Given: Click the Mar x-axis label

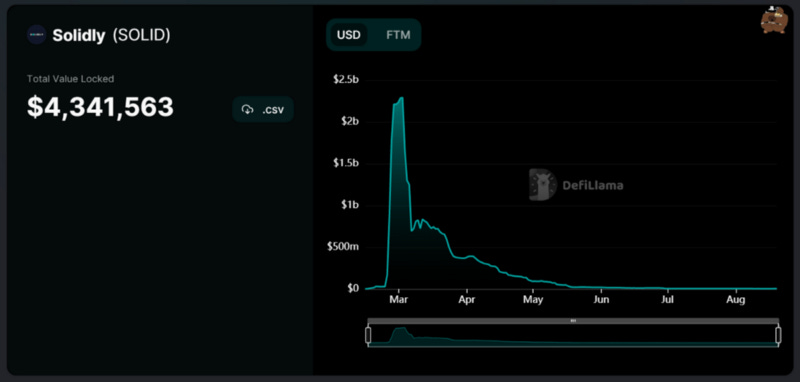Looking at the screenshot, I should click(398, 300).
